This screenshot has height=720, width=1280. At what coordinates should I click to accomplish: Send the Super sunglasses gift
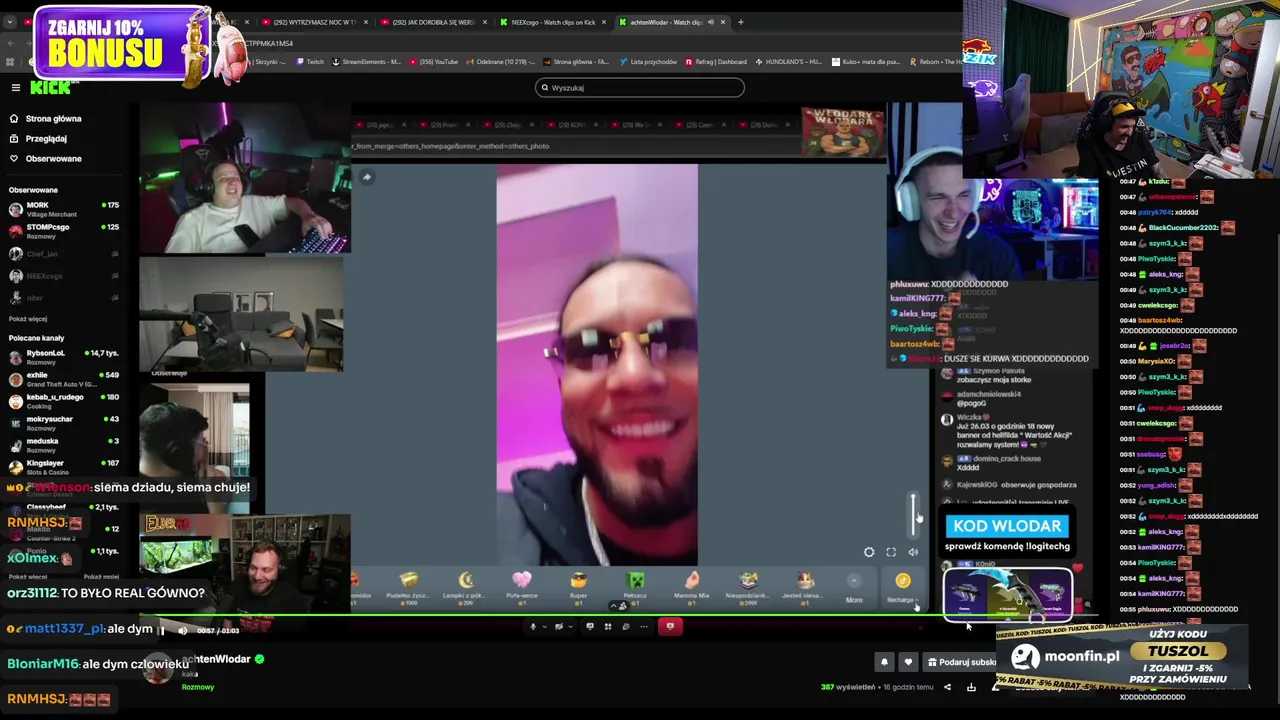pyautogui.click(x=579, y=586)
